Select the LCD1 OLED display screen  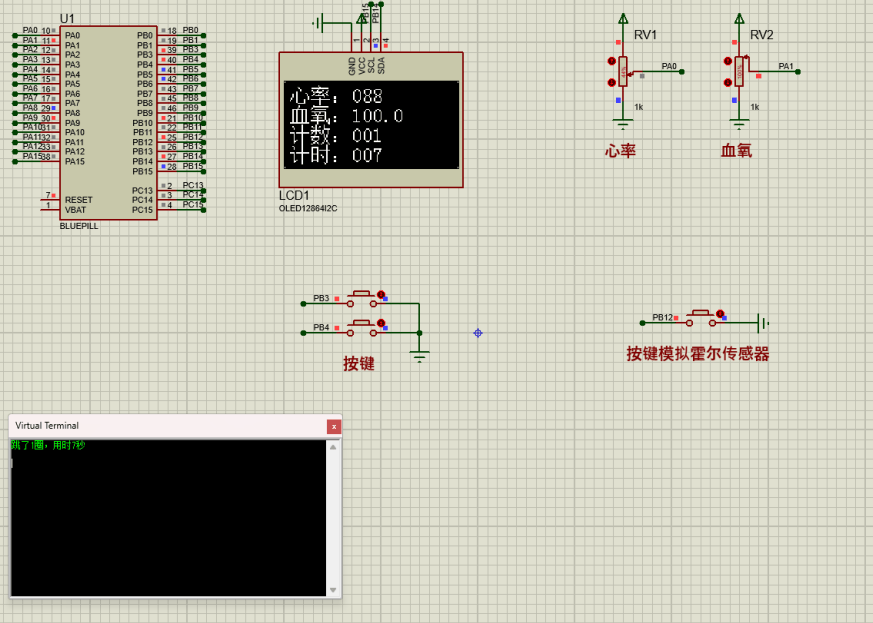coord(371,123)
